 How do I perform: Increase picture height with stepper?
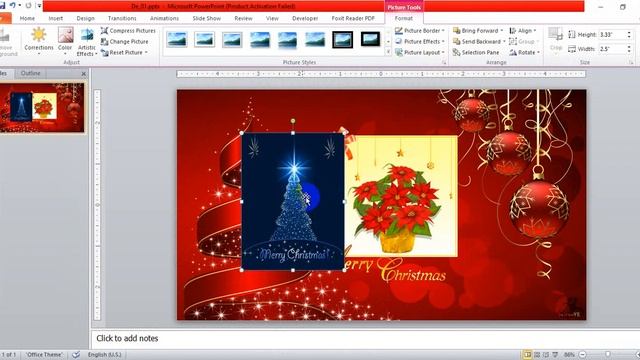629,33
